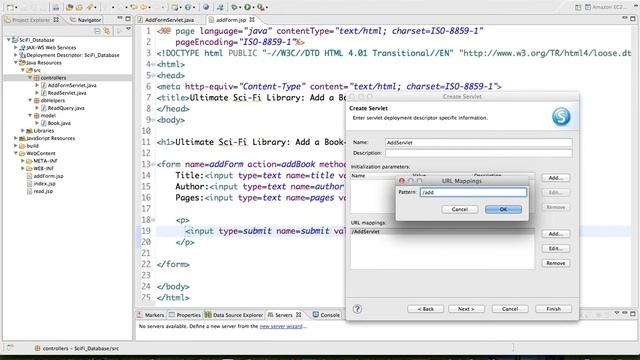Close the addForm.jsp editor tab

tap(252, 19)
